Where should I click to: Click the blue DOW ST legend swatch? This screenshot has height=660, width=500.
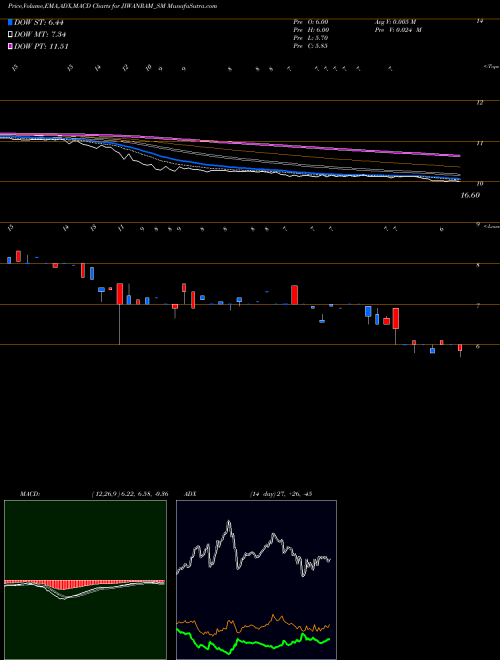tap(11, 23)
